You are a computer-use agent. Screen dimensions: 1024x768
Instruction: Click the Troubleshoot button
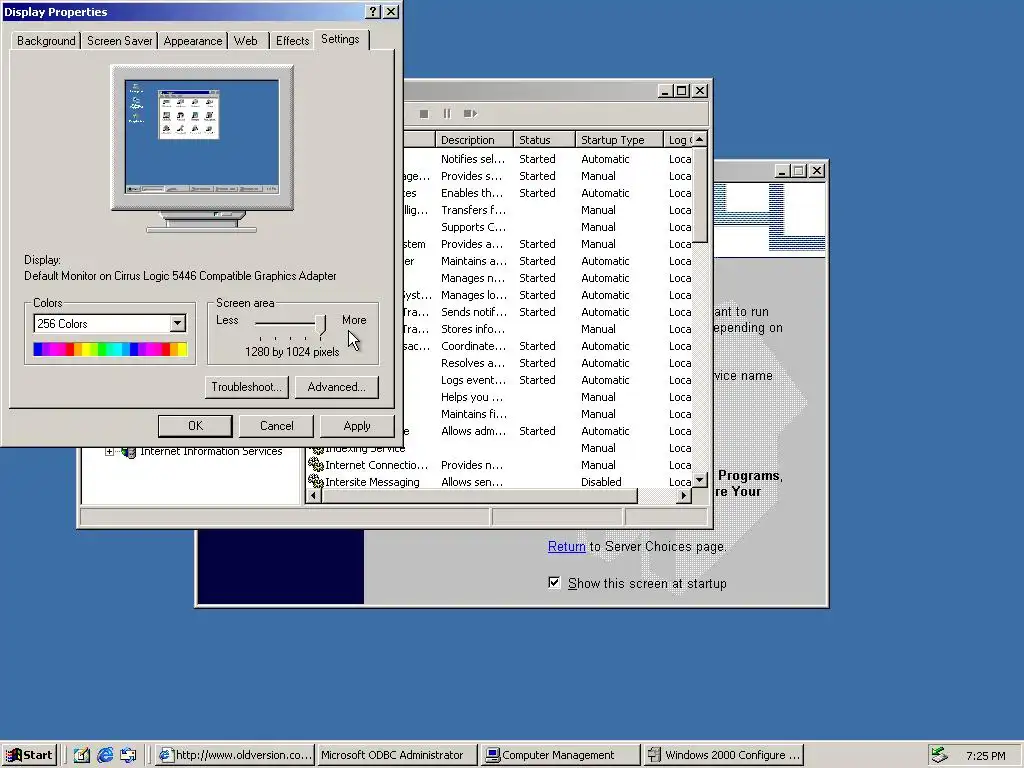tap(246, 387)
